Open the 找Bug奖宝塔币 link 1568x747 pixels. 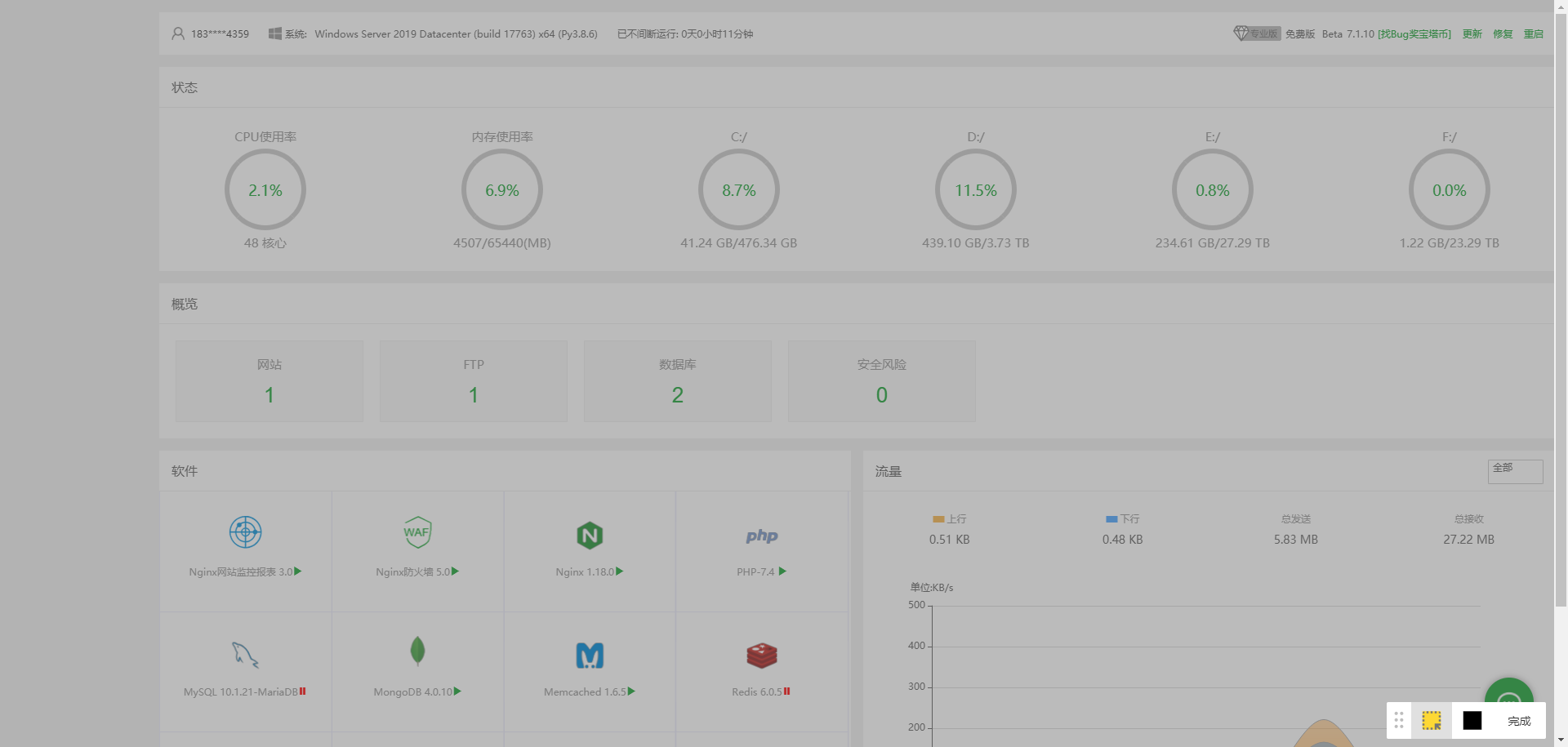click(1414, 34)
